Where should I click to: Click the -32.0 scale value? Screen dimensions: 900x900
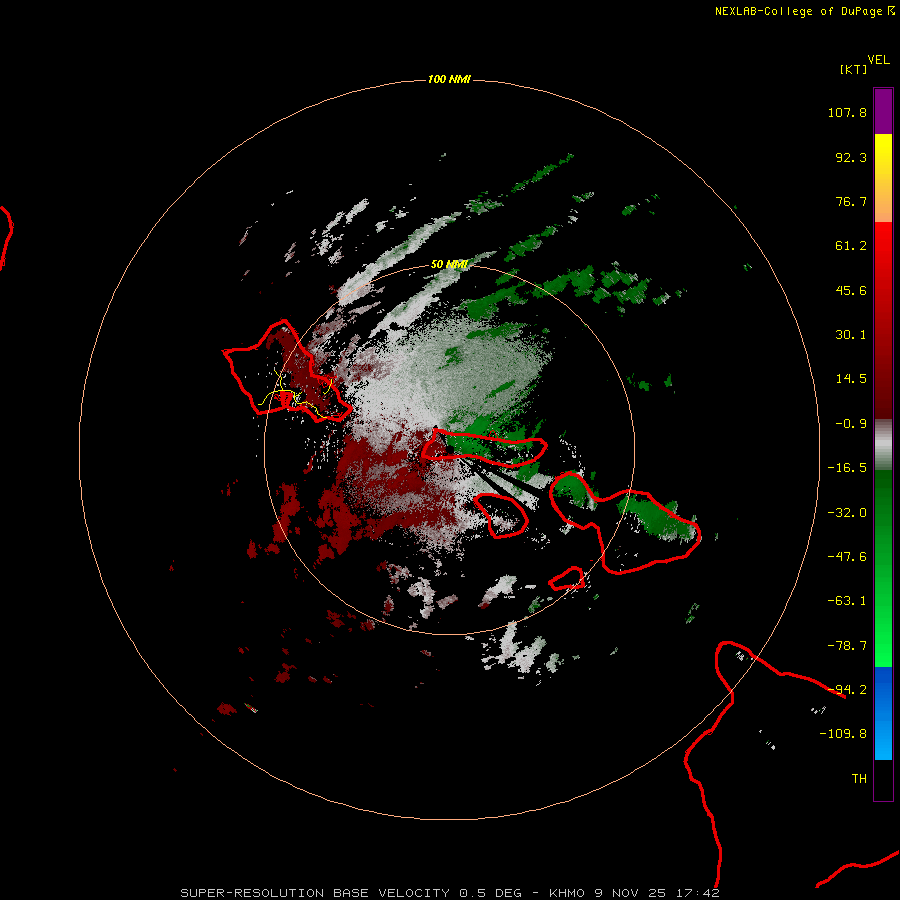pyautogui.click(x=847, y=513)
